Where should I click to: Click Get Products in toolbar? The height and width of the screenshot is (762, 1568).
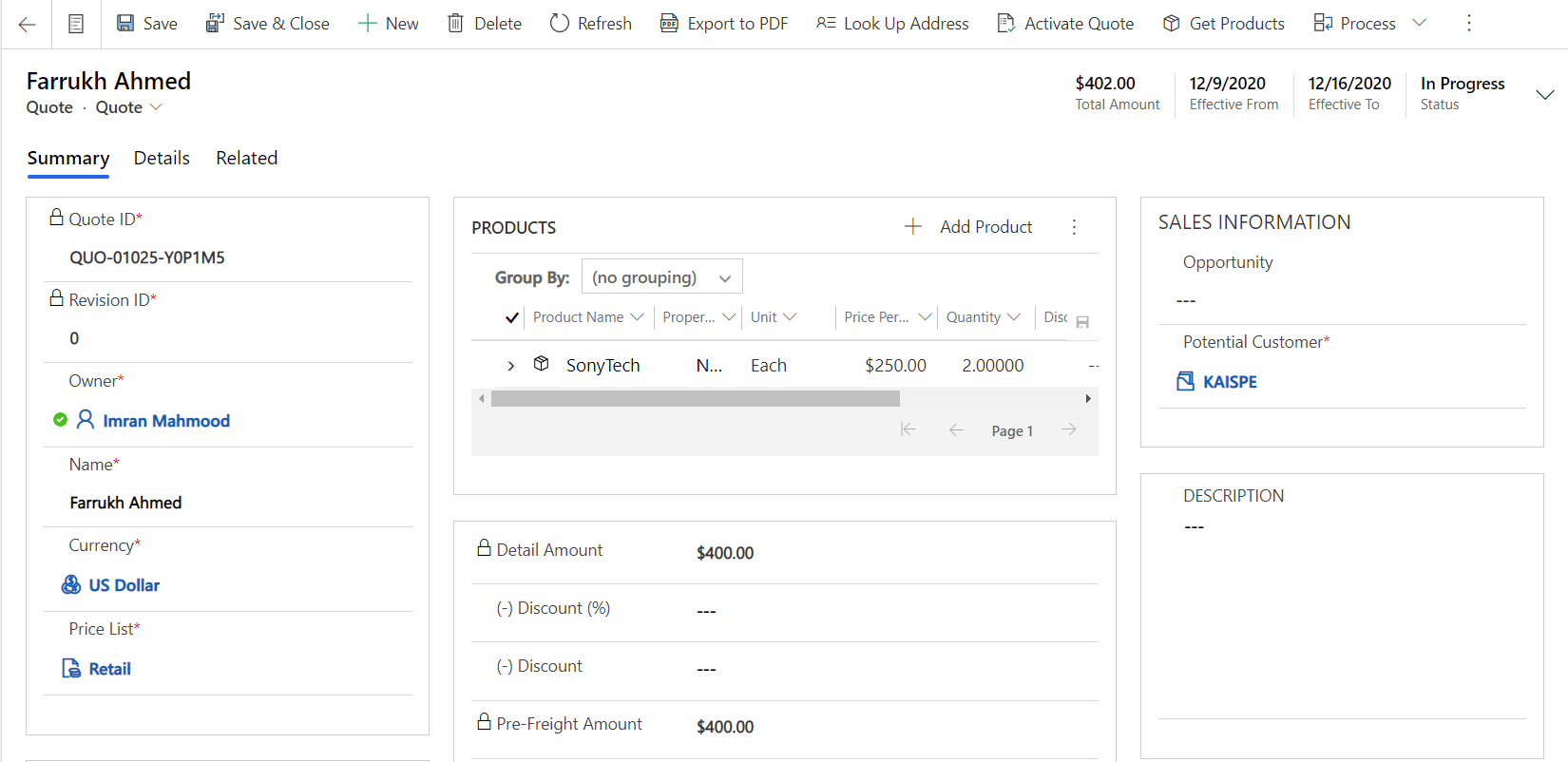pyautogui.click(x=1223, y=24)
